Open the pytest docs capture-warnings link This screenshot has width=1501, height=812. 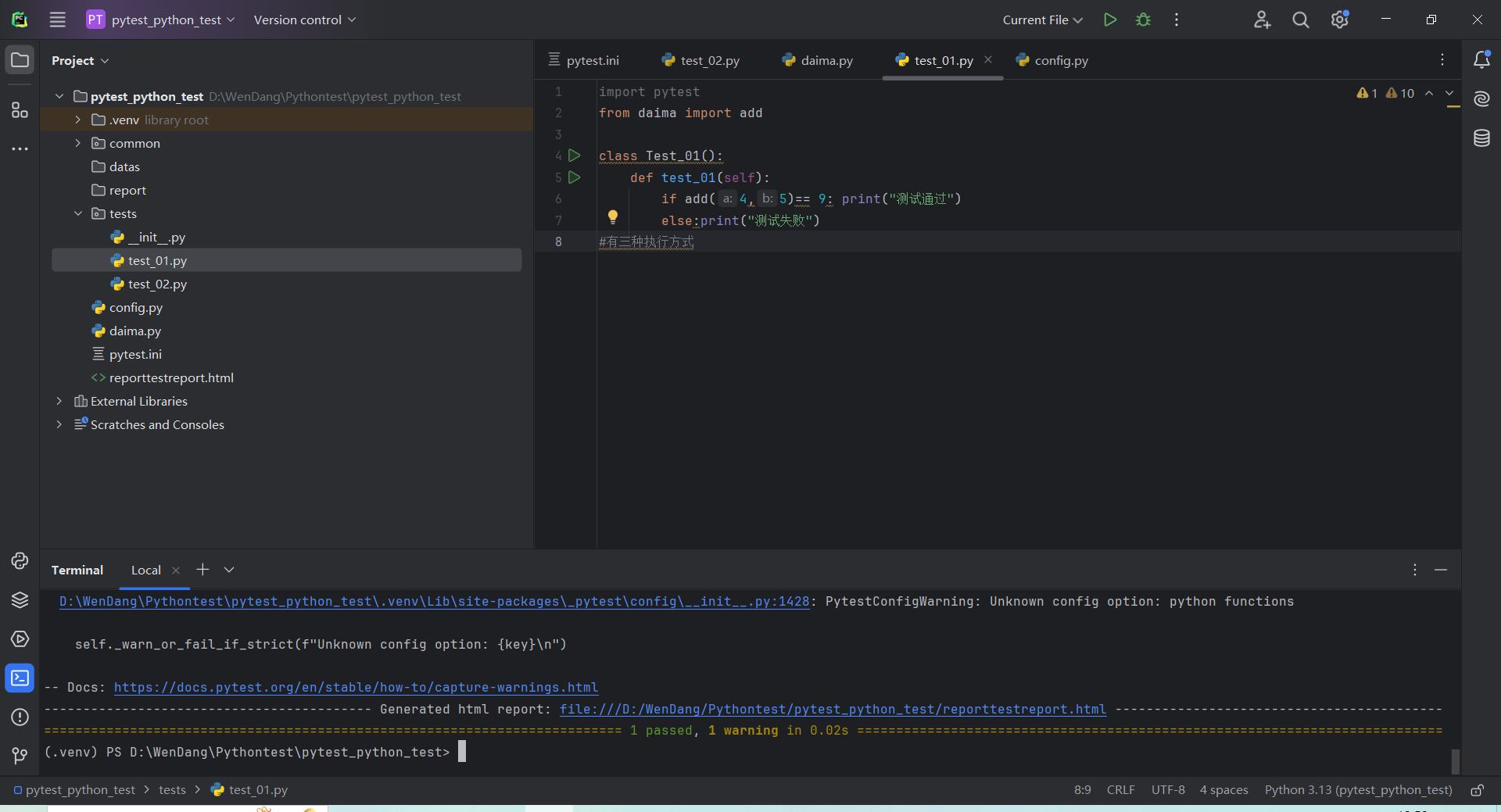point(356,688)
